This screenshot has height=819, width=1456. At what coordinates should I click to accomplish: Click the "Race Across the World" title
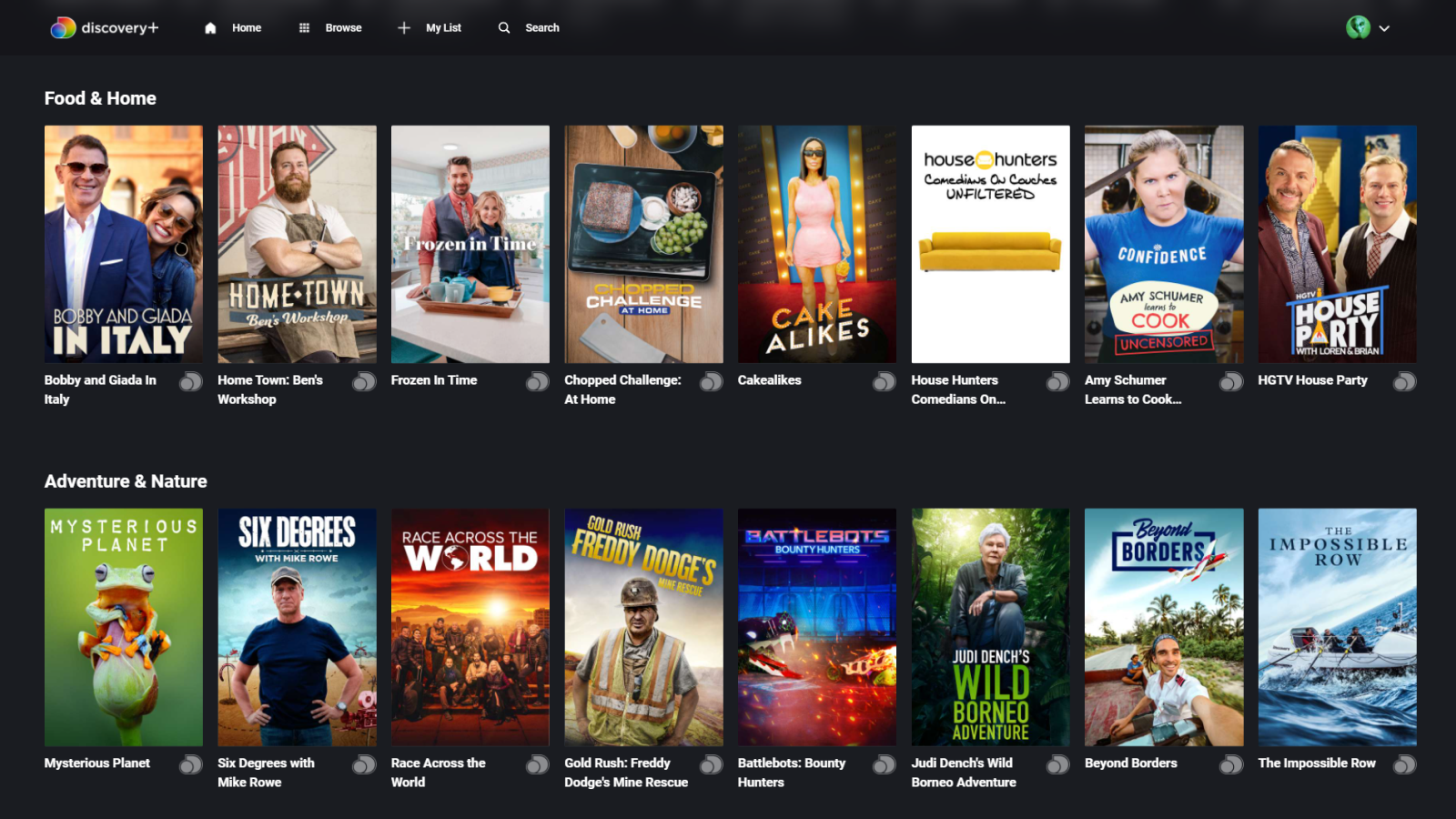[x=439, y=773]
